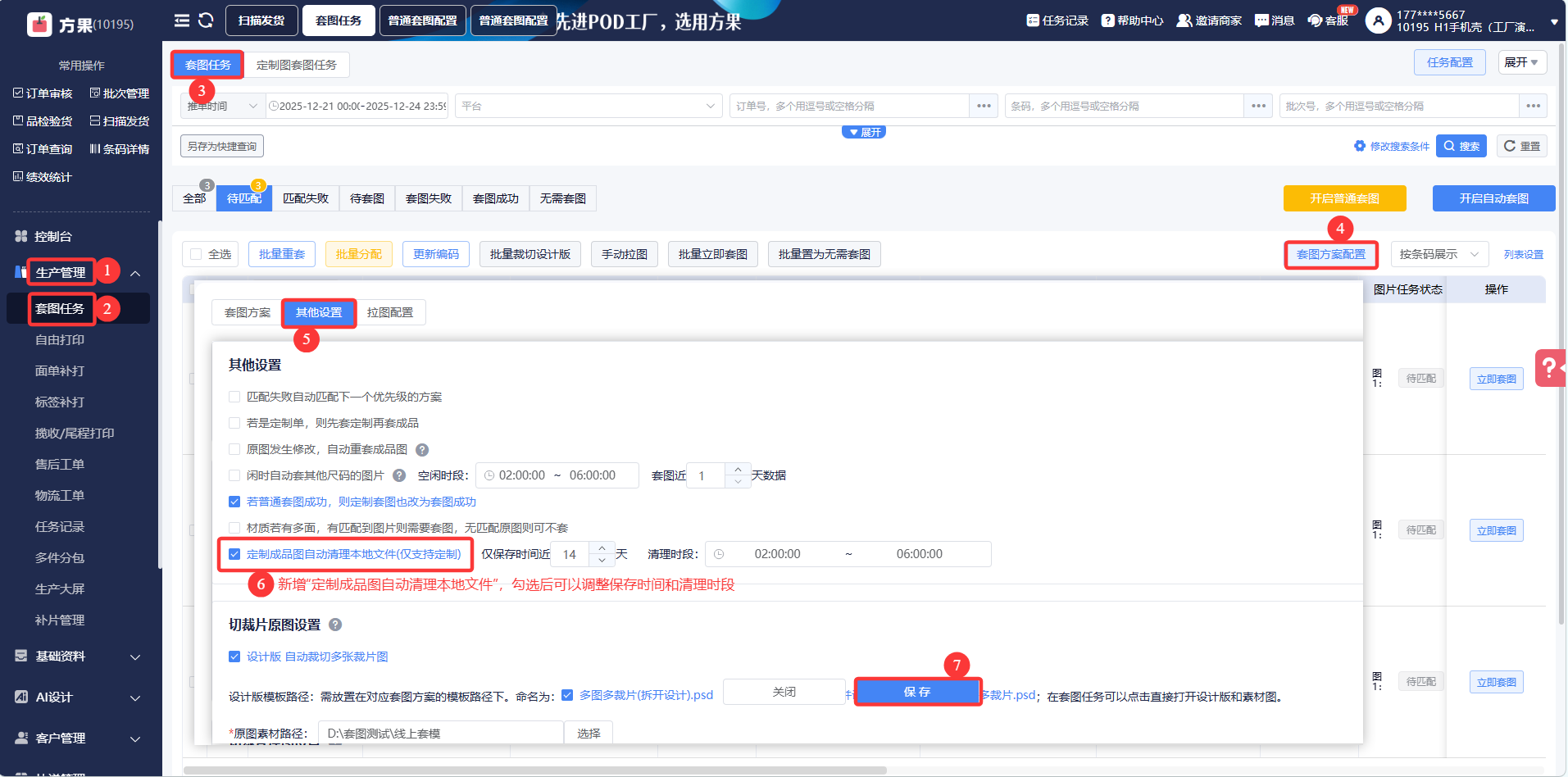Click the gear icon for 修改搜索条件
Image resolution: width=1568 pixels, height=777 pixels.
coord(1360,146)
